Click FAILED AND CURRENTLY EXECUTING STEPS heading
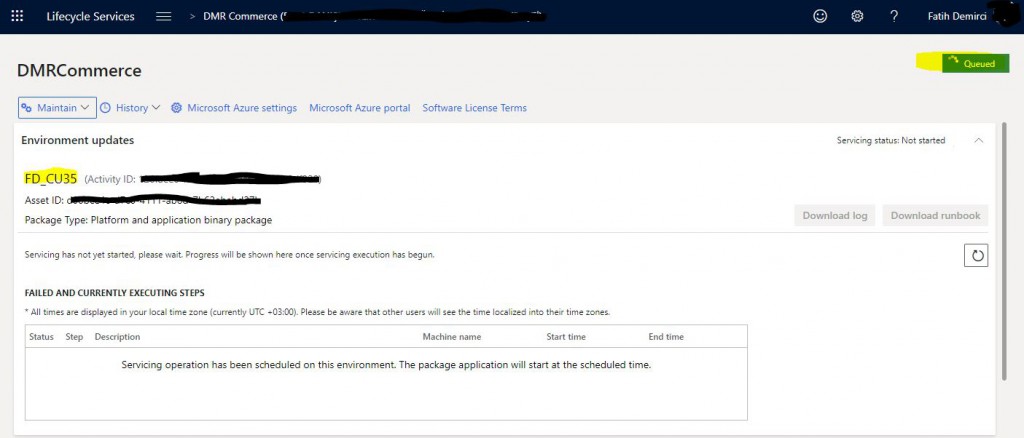The height and width of the screenshot is (438, 1024). pos(114,293)
